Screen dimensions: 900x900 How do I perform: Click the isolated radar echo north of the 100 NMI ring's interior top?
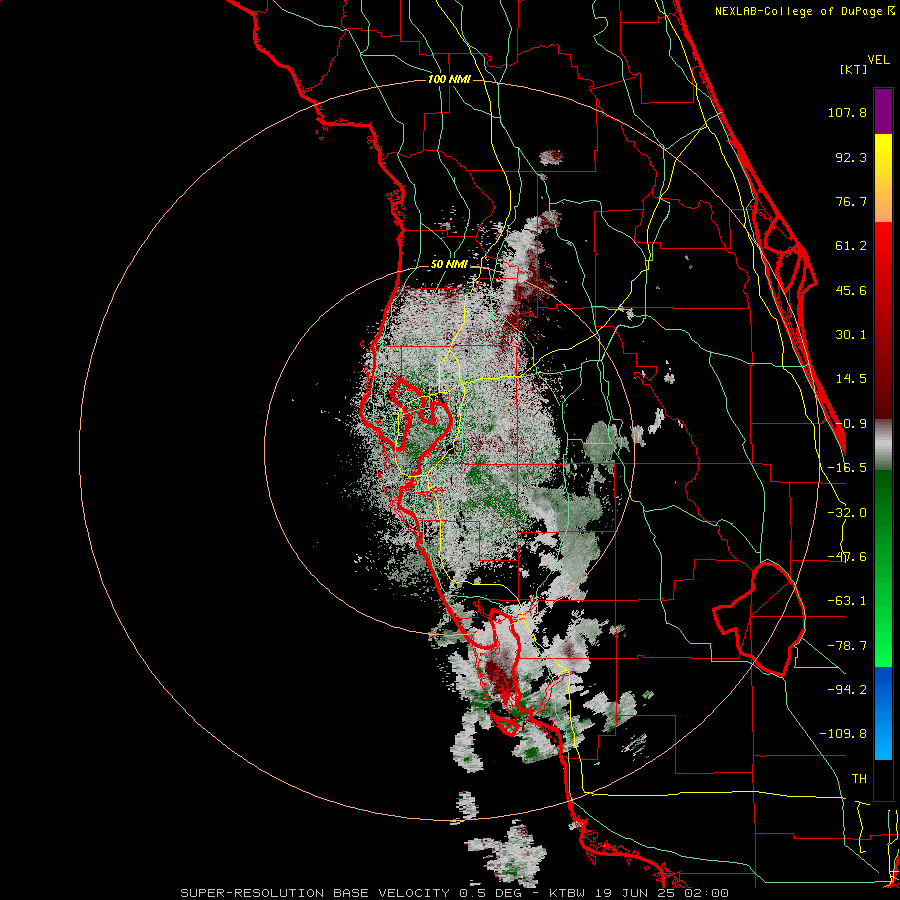point(551,157)
